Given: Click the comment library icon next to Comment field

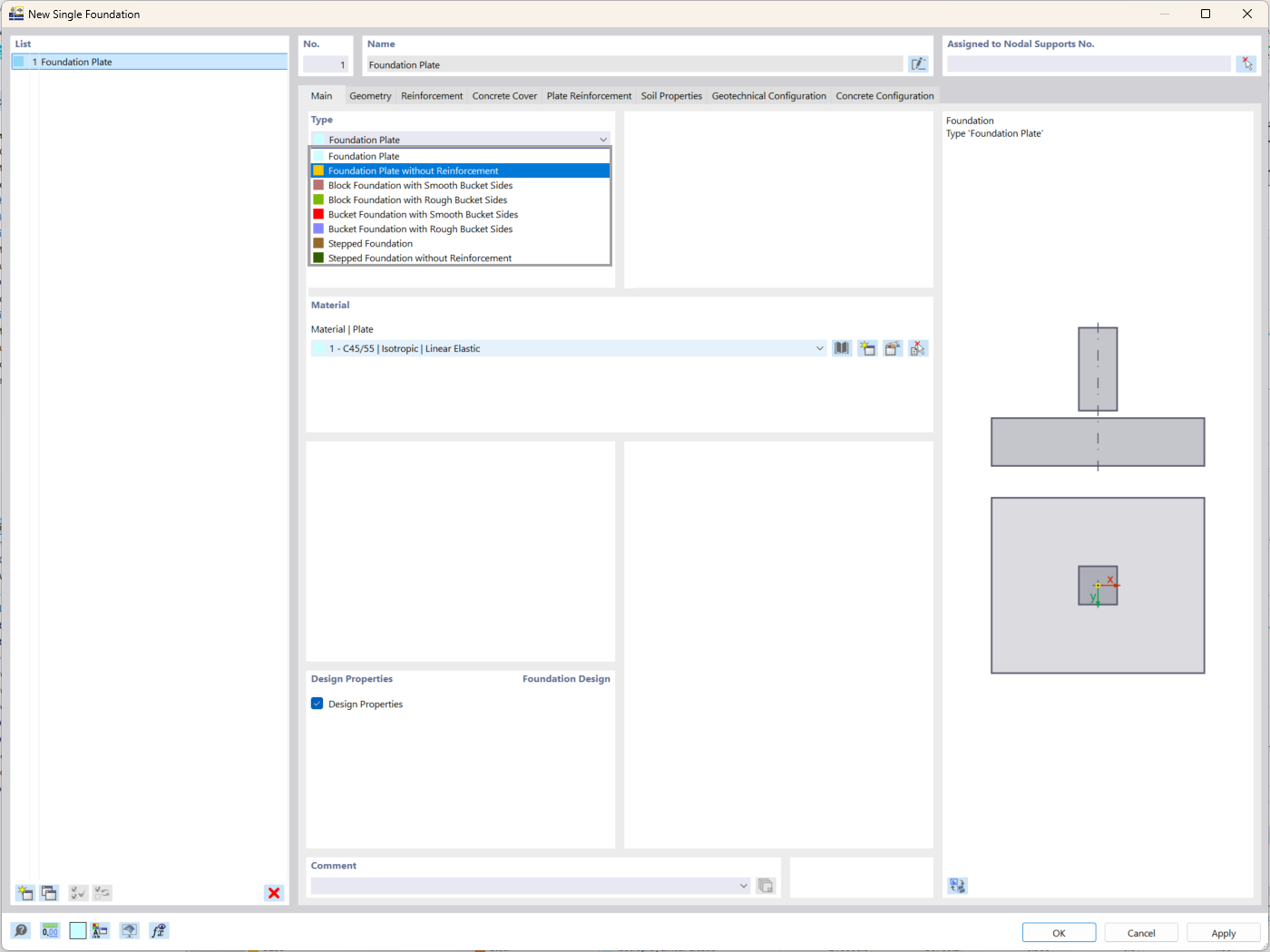Looking at the screenshot, I should 766,886.
